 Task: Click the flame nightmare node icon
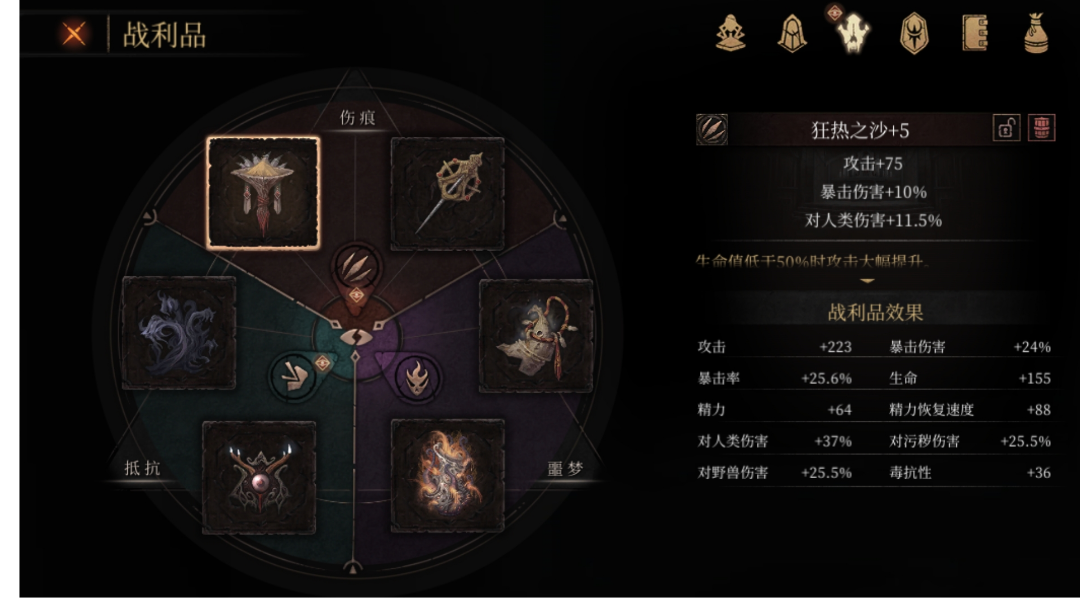[417, 378]
